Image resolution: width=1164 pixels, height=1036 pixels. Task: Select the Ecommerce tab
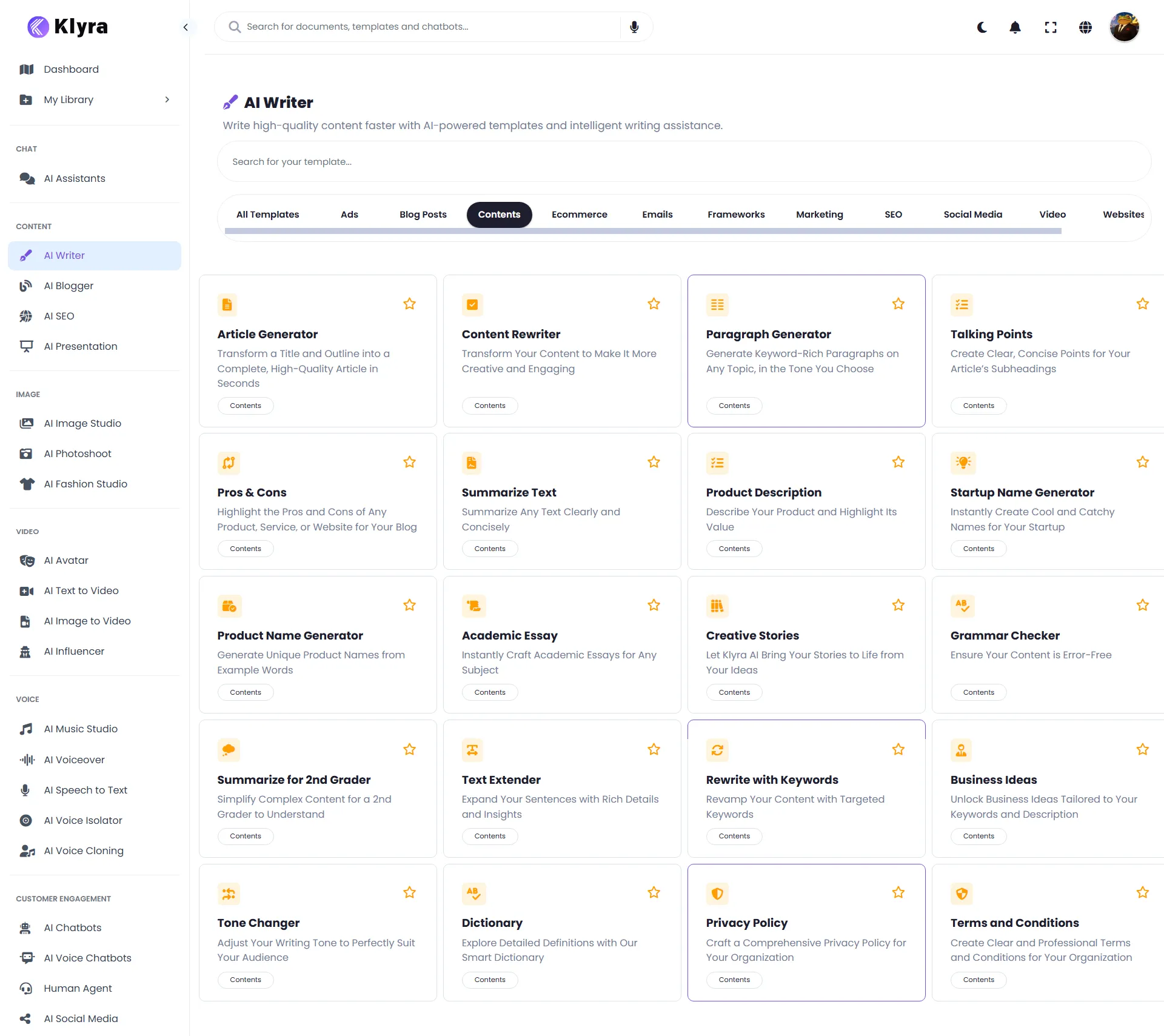[x=580, y=215]
